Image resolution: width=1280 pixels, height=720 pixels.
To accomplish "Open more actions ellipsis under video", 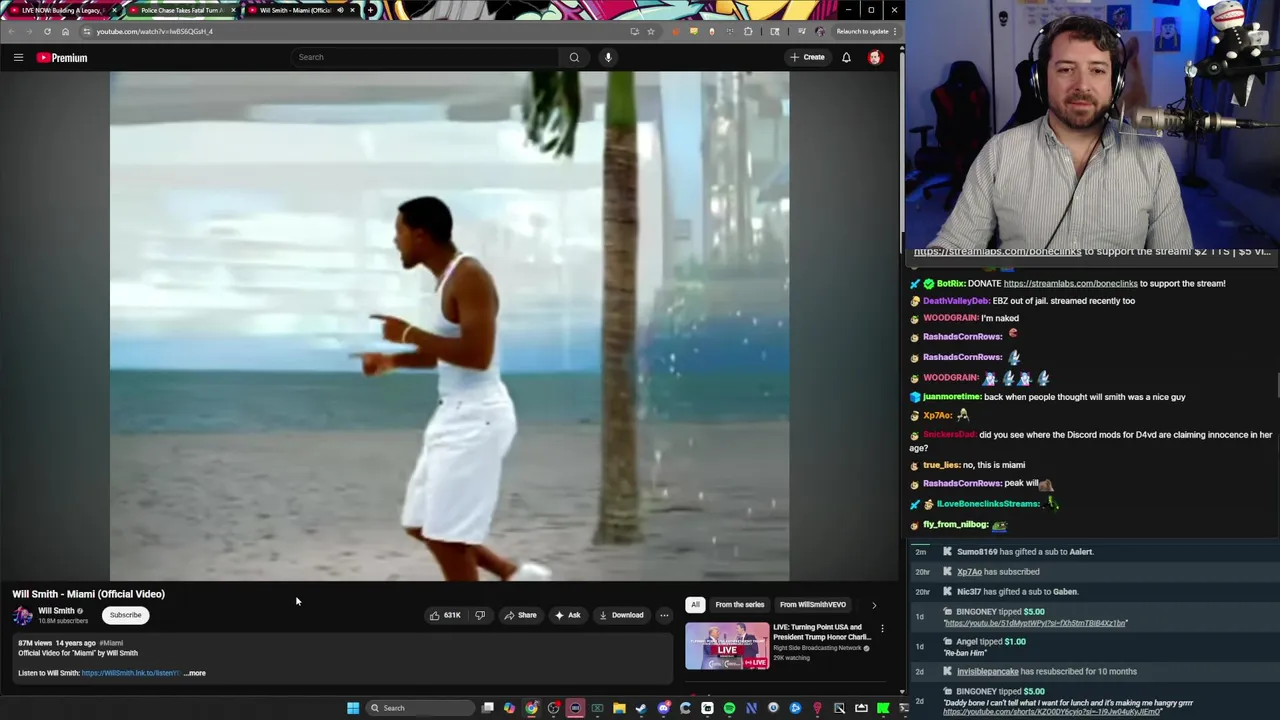I will 664,615.
